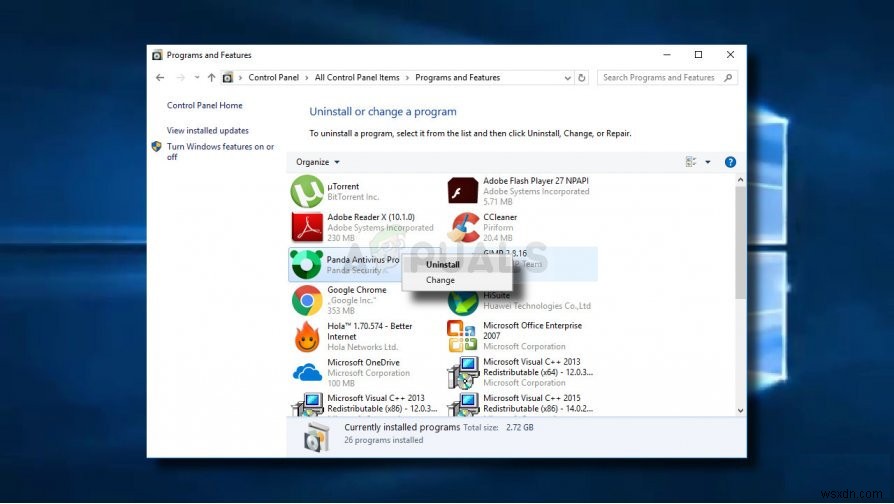Select the "Panda Antivirus Pro" entry text
This screenshot has height=504, width=894.
363,260
